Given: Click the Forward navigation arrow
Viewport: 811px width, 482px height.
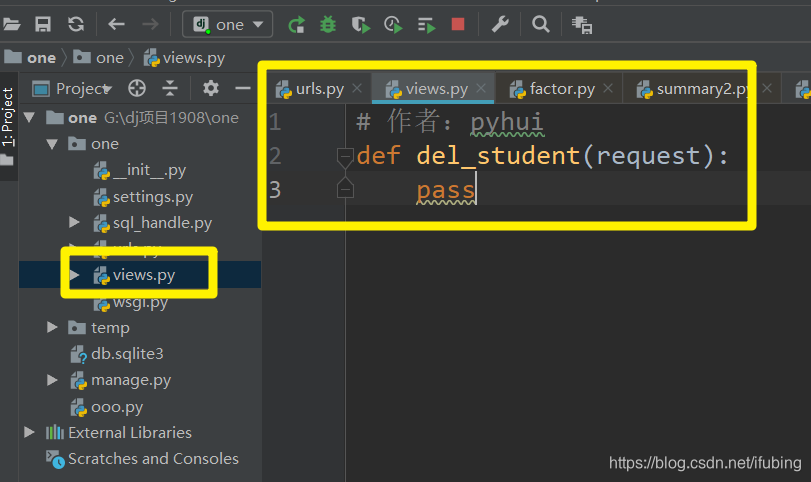Looking at the screenshot, I should click(151, 24).
